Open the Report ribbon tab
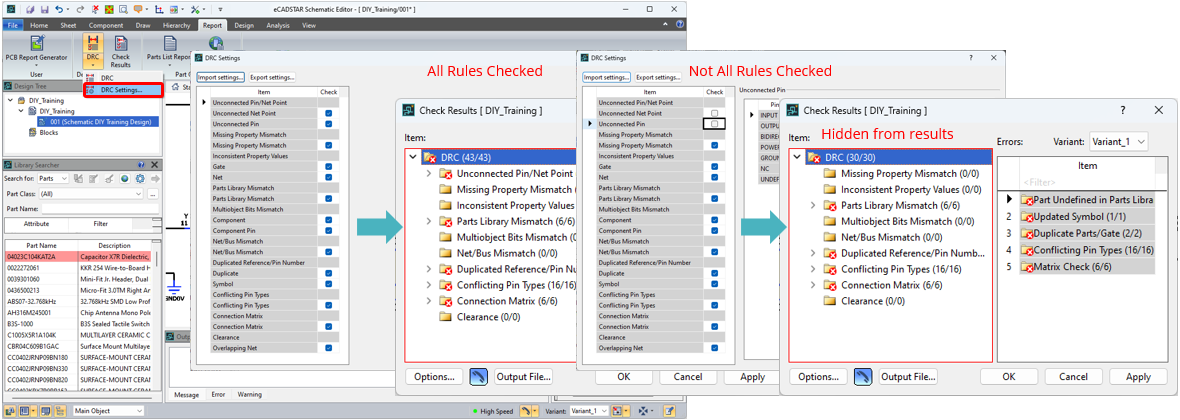Image resolution: width=1180 pixels, height=420 pixels. [211, 25]
